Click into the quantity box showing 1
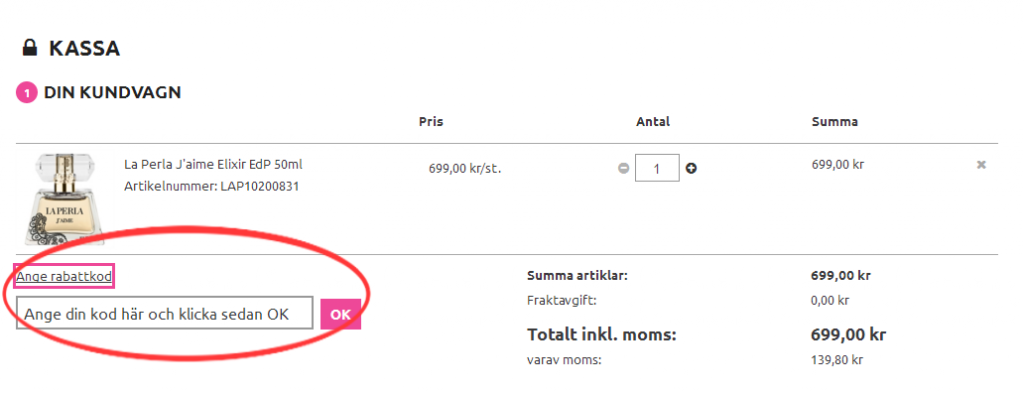Image resolution: width=1024 pixels, height=396 pixels. [x=657, y=169]
